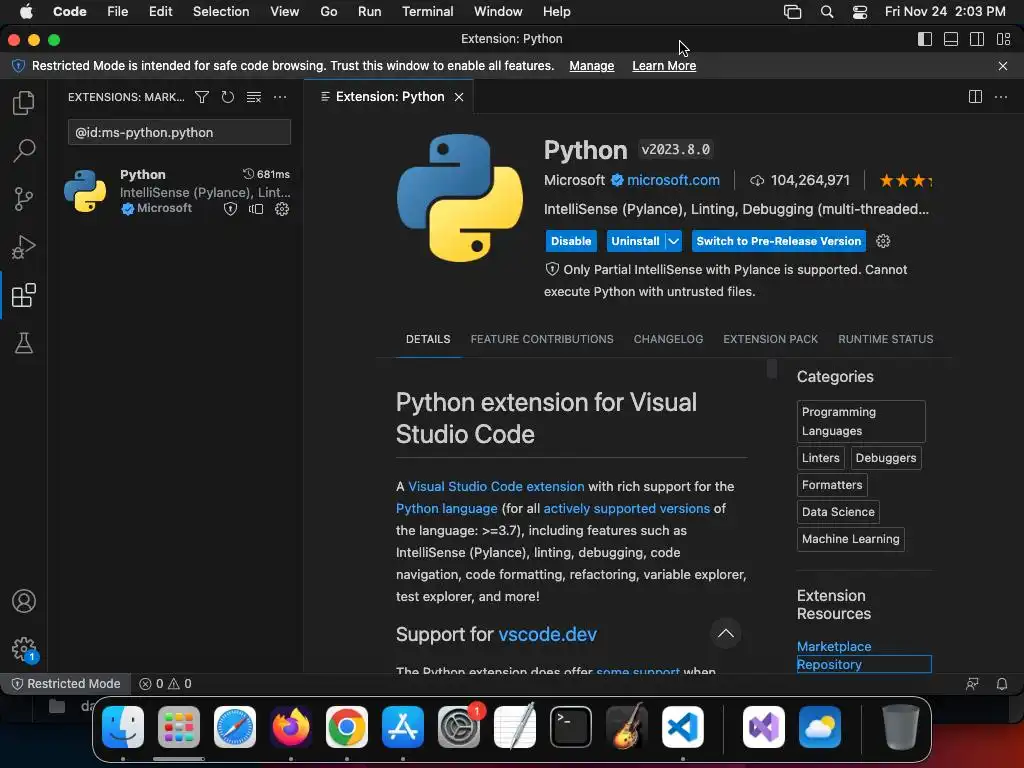Select the Machine Learning category
Image resolution: width=1024 pixels, height=768 pixels.
850,539
